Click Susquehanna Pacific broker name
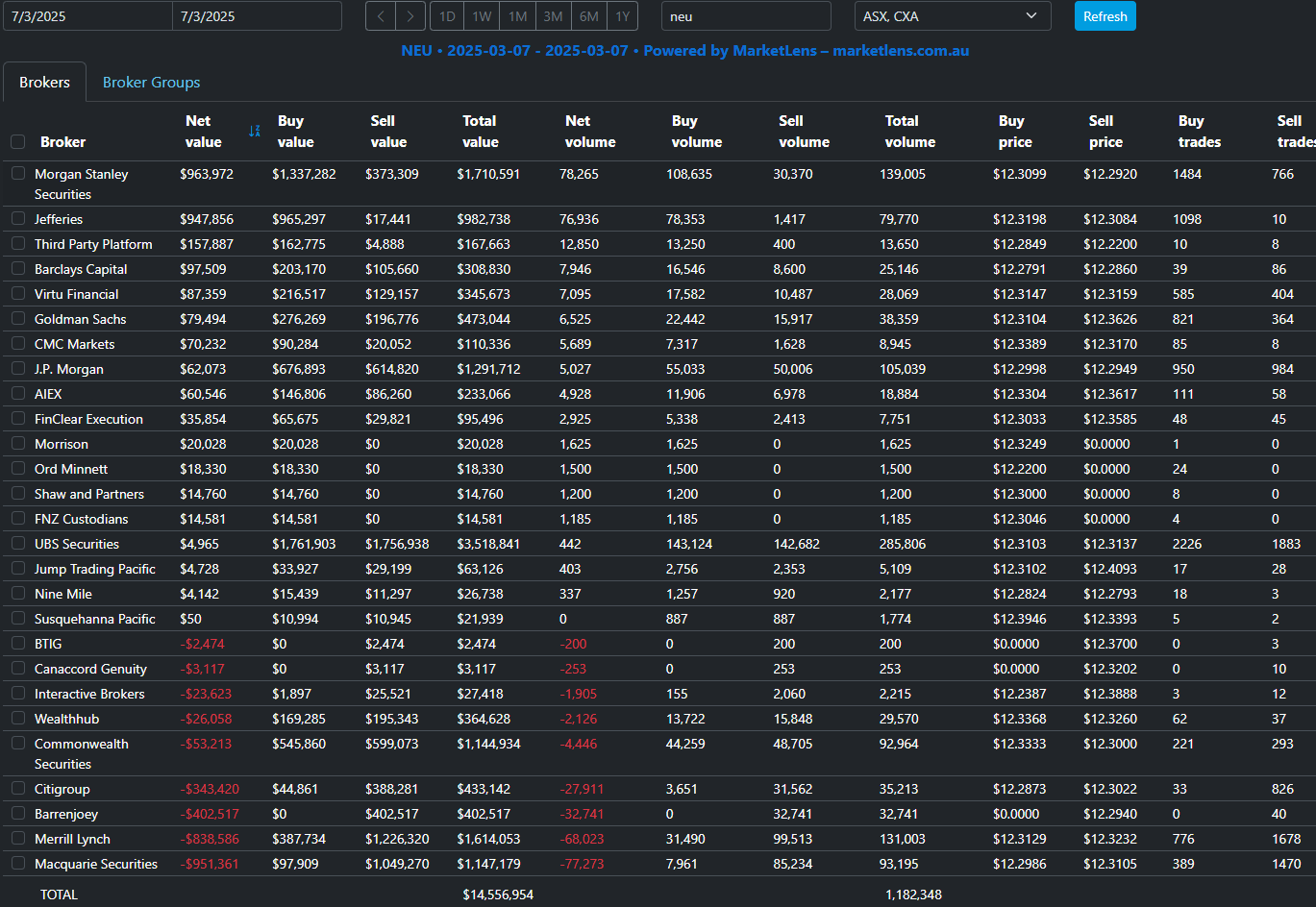 point(94,619)
